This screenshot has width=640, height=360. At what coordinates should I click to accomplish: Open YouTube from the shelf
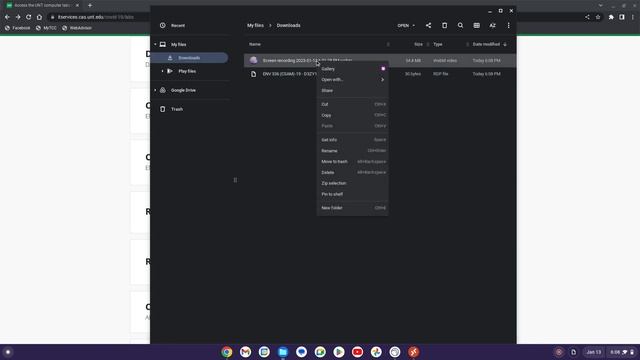click(x=358, y=352)
